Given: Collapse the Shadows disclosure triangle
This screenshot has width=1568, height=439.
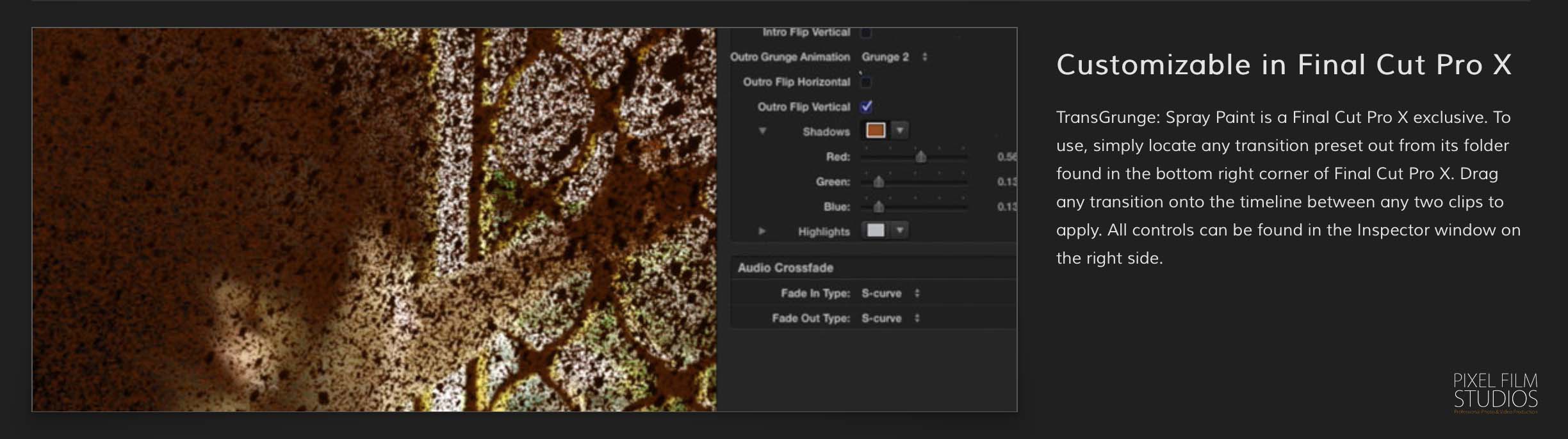Looking at the screenshot, I should 762,131.
